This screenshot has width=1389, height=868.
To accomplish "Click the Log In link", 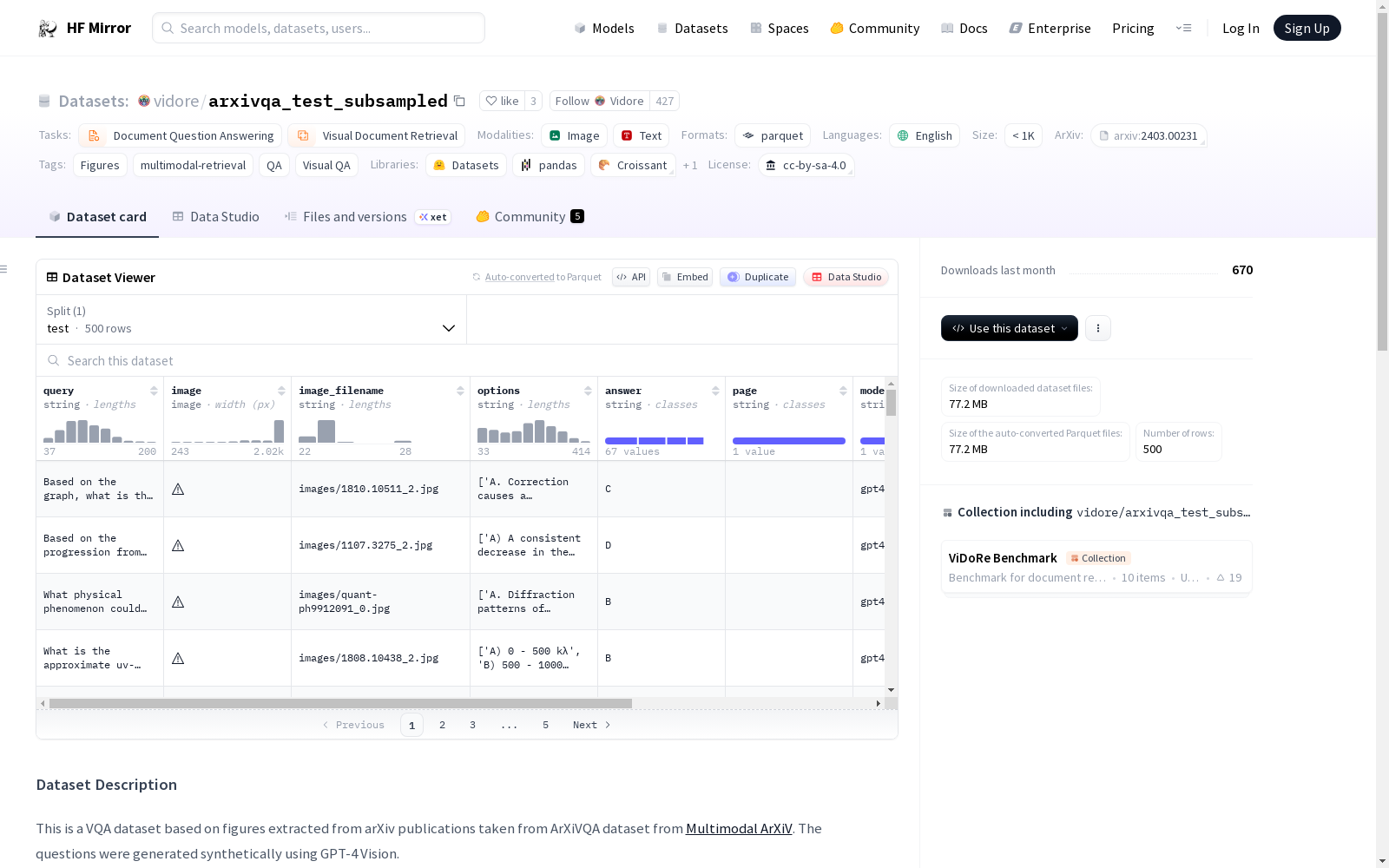I will click(x=1241, y=29).
